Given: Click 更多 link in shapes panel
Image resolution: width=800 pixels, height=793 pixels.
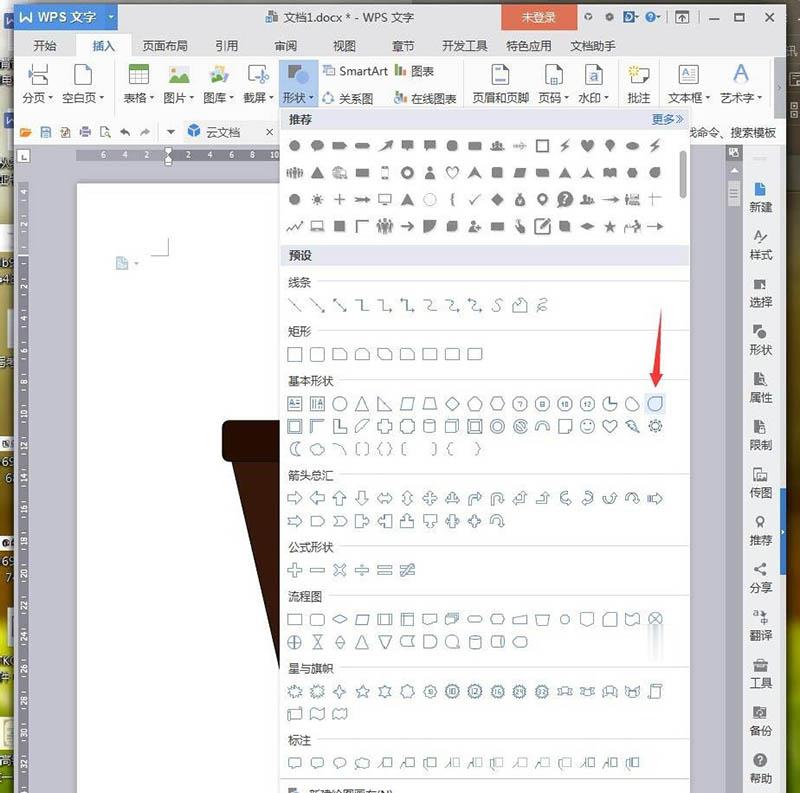Looking at the screenshot, I should coord(667,119).
